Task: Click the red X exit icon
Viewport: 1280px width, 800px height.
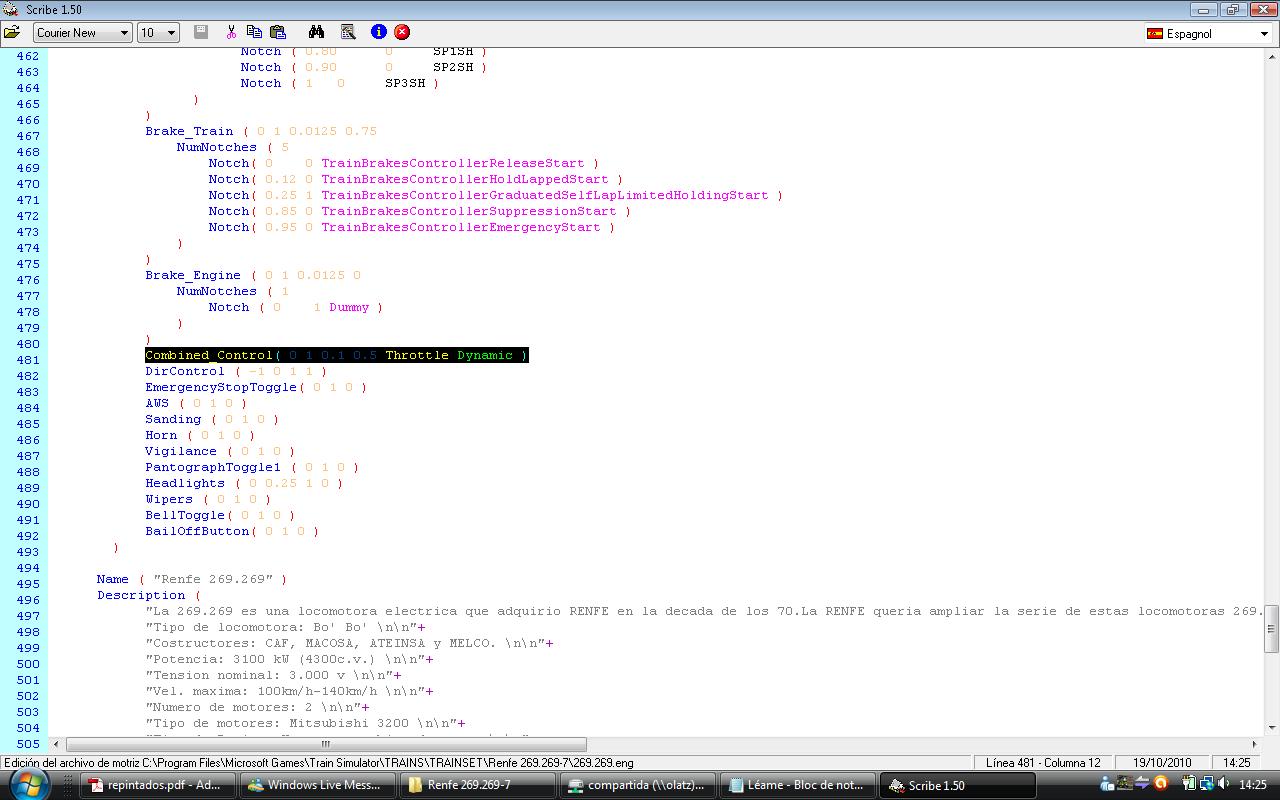Action: pyautogui.click(x=402, y=32)
